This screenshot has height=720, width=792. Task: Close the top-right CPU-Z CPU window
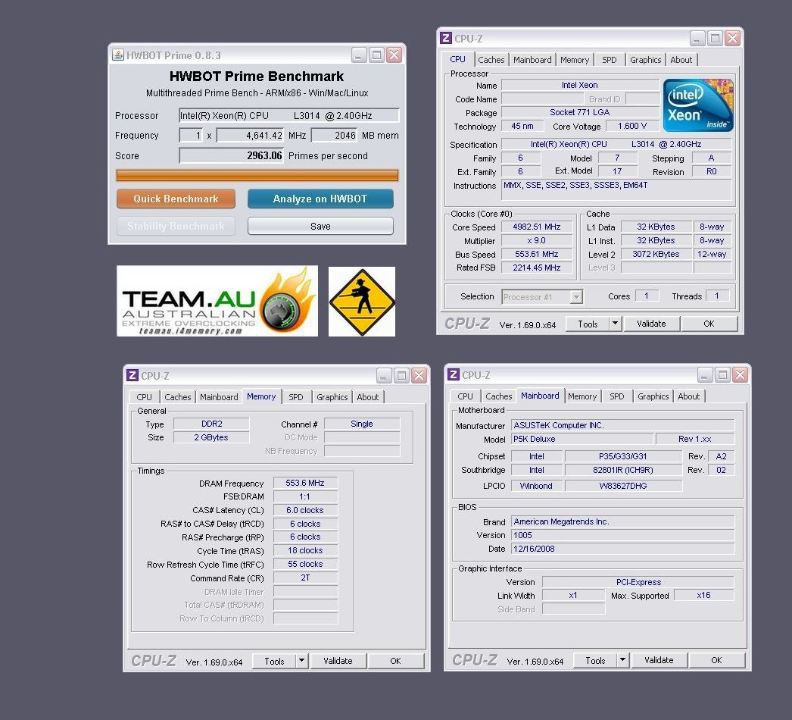click(x=732, y=38)
